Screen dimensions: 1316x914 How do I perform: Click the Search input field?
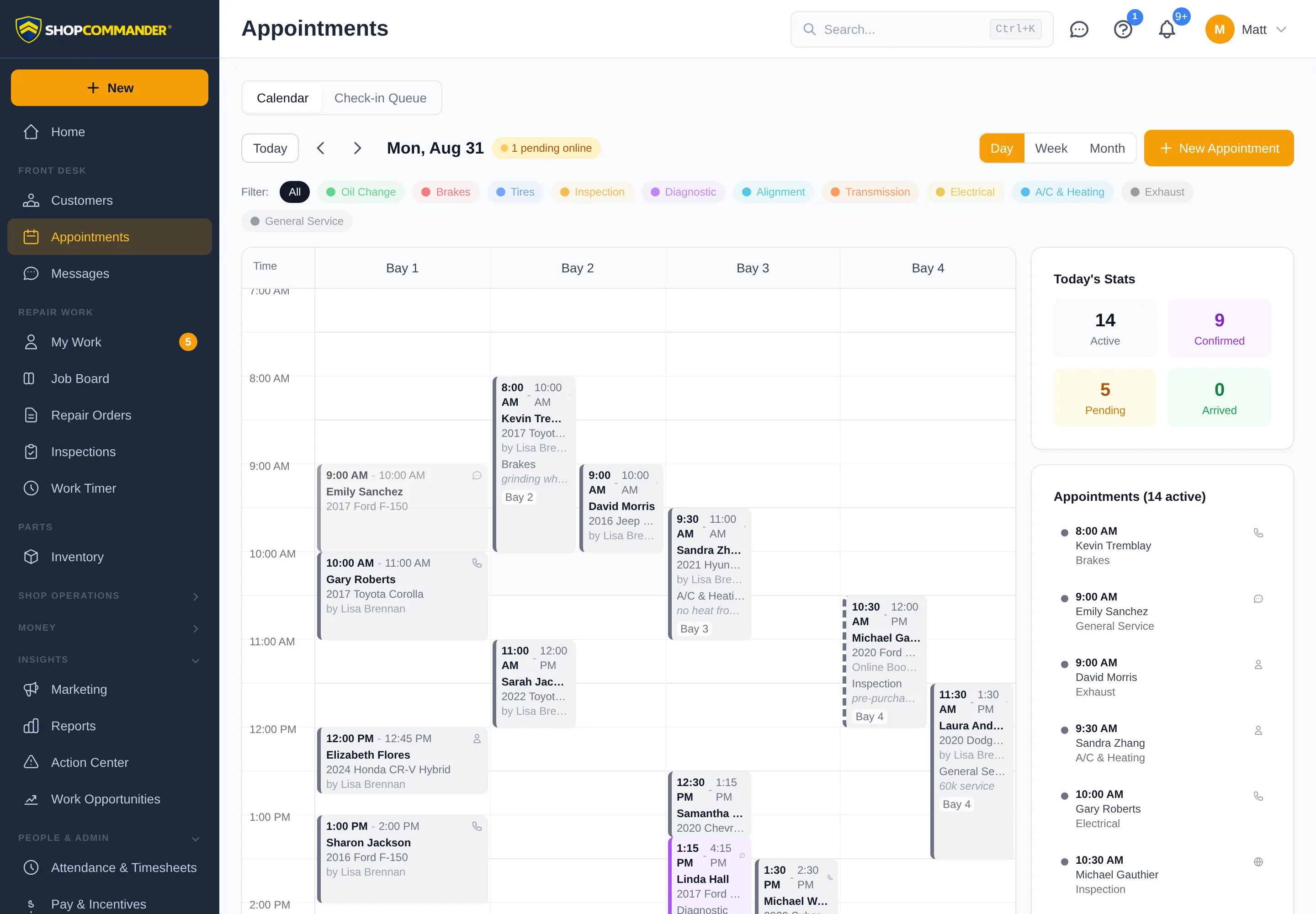[x=922, y=29]
